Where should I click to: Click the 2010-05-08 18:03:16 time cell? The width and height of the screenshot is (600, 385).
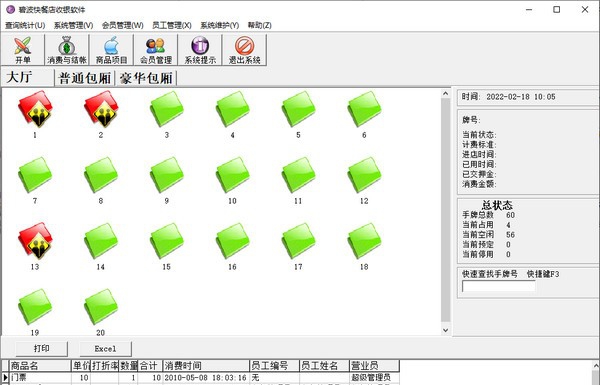206,378
